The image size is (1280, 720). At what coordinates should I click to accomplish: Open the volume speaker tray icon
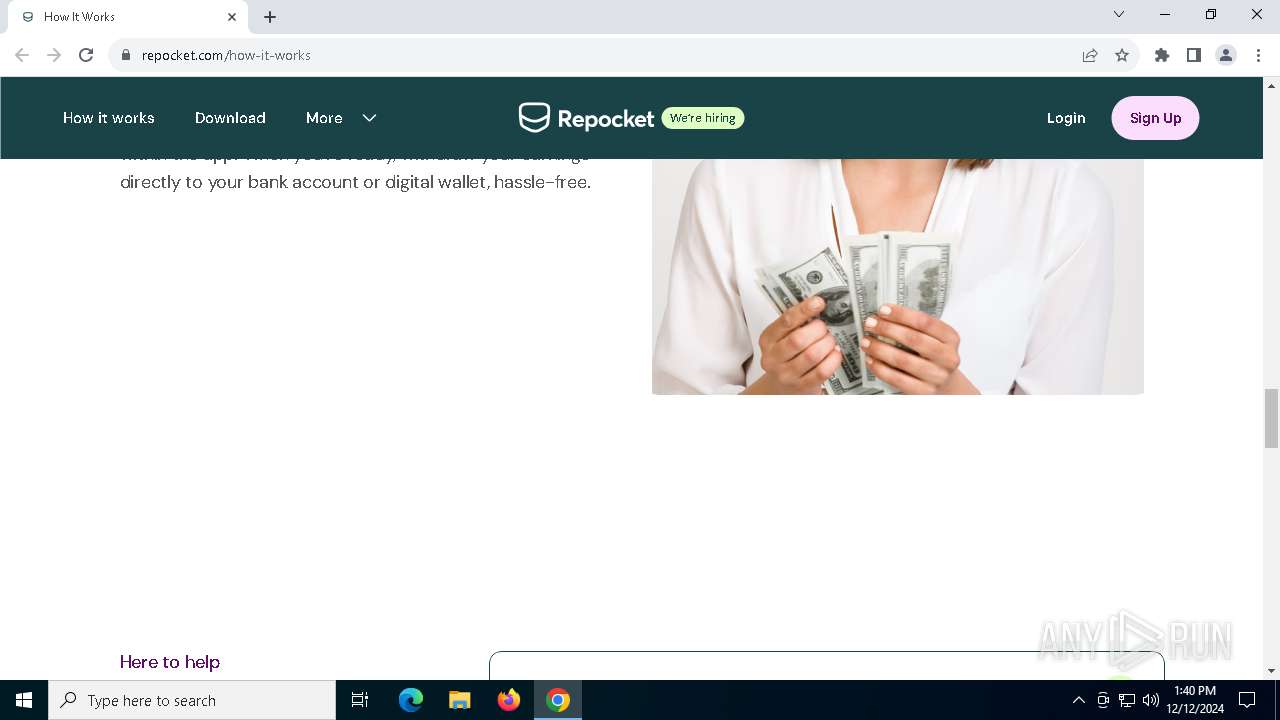[1151, 700]
